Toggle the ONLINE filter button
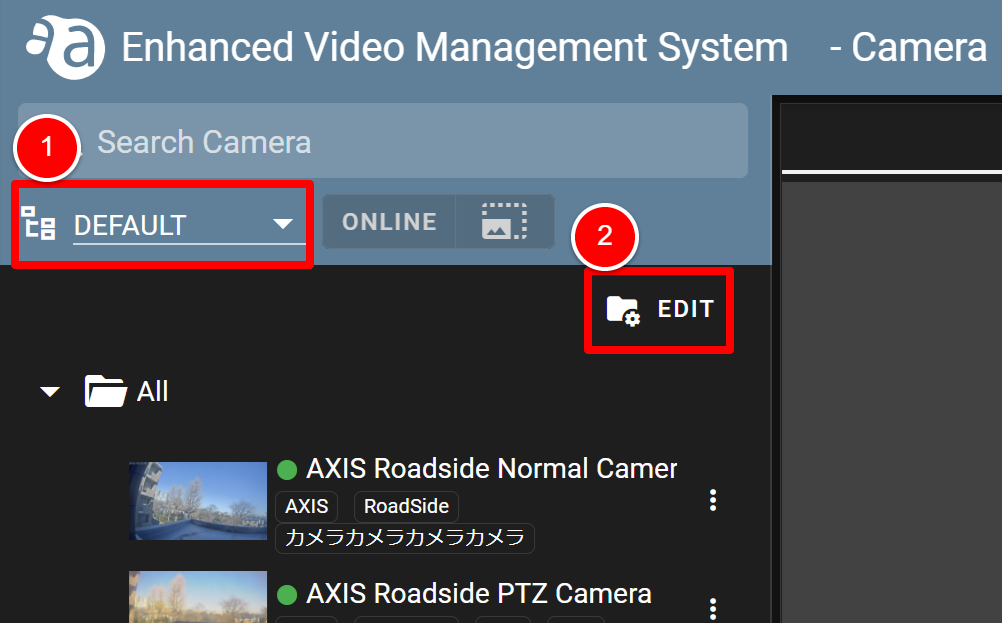 coord(389,222)
